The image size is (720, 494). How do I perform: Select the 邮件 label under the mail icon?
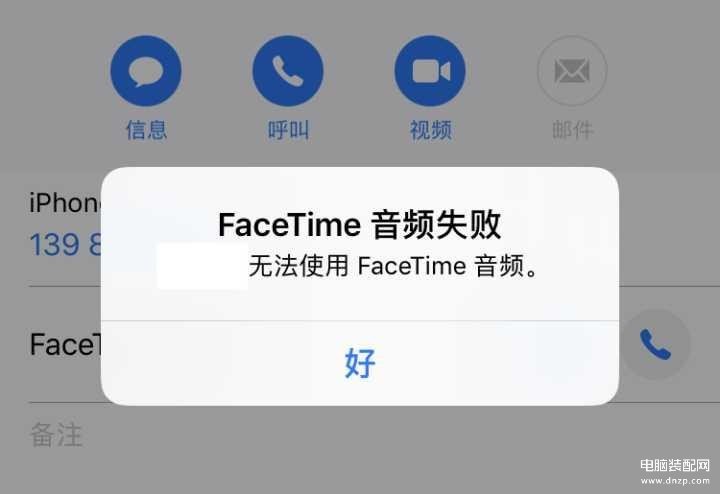[x=573, y=130]
